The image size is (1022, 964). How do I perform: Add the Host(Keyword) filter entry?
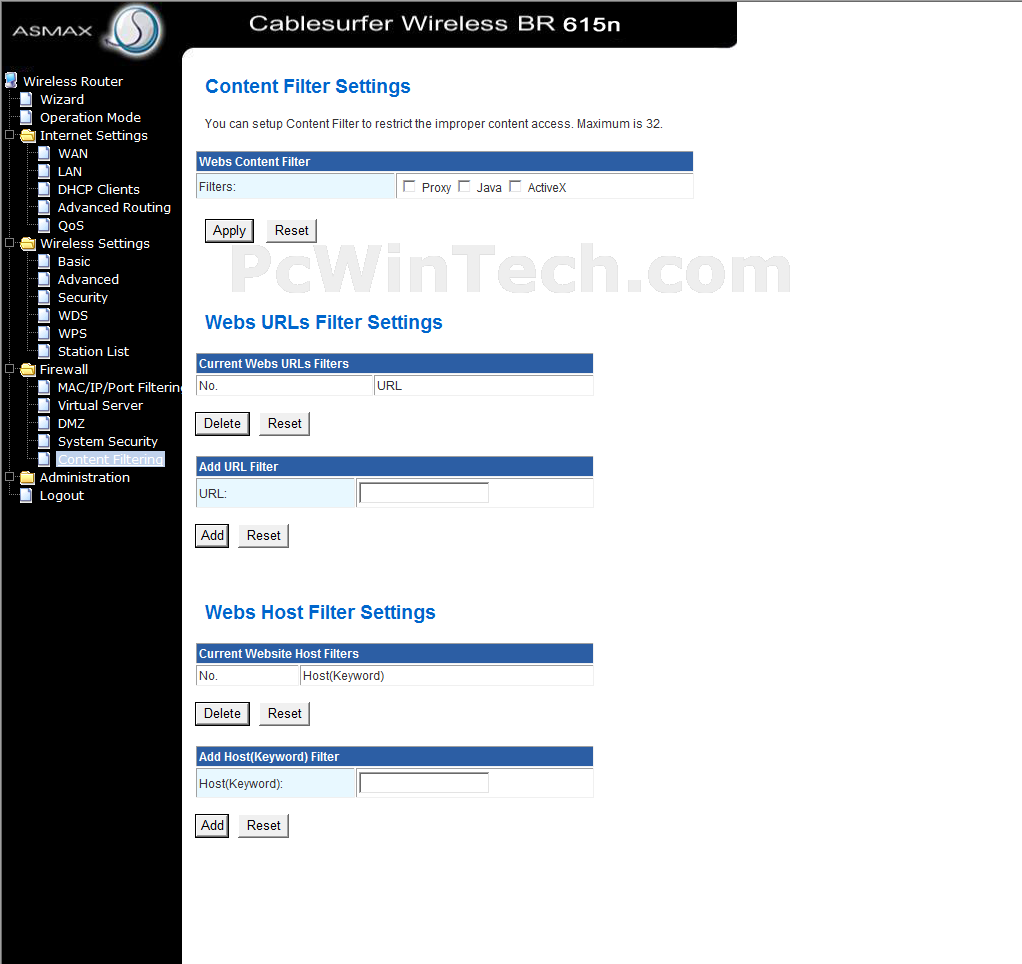pyautogui.click(x=212, y=826)
